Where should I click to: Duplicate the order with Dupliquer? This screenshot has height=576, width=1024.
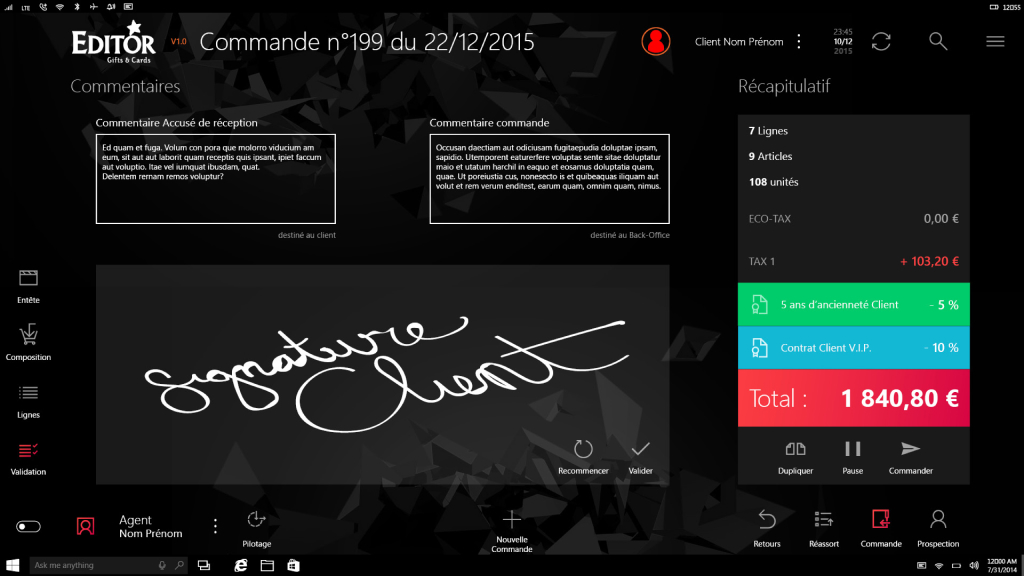pyautogui.click(x=795, y=451)
